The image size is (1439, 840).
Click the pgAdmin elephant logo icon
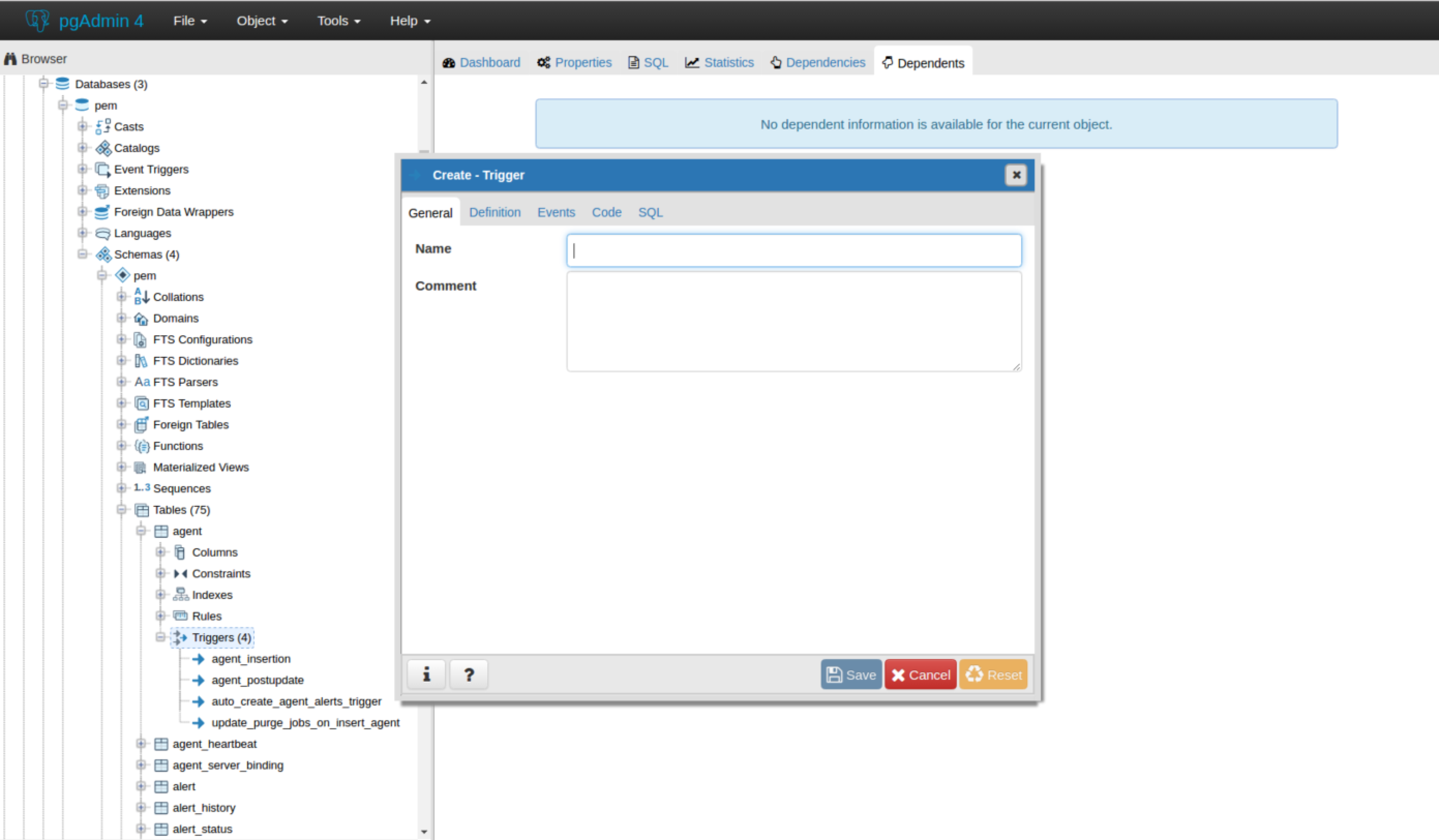click(38, 21)
